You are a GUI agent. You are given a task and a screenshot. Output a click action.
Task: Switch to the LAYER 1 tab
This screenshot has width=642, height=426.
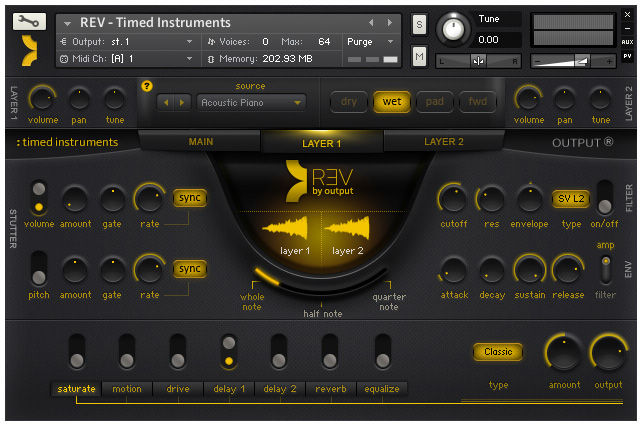322,143
